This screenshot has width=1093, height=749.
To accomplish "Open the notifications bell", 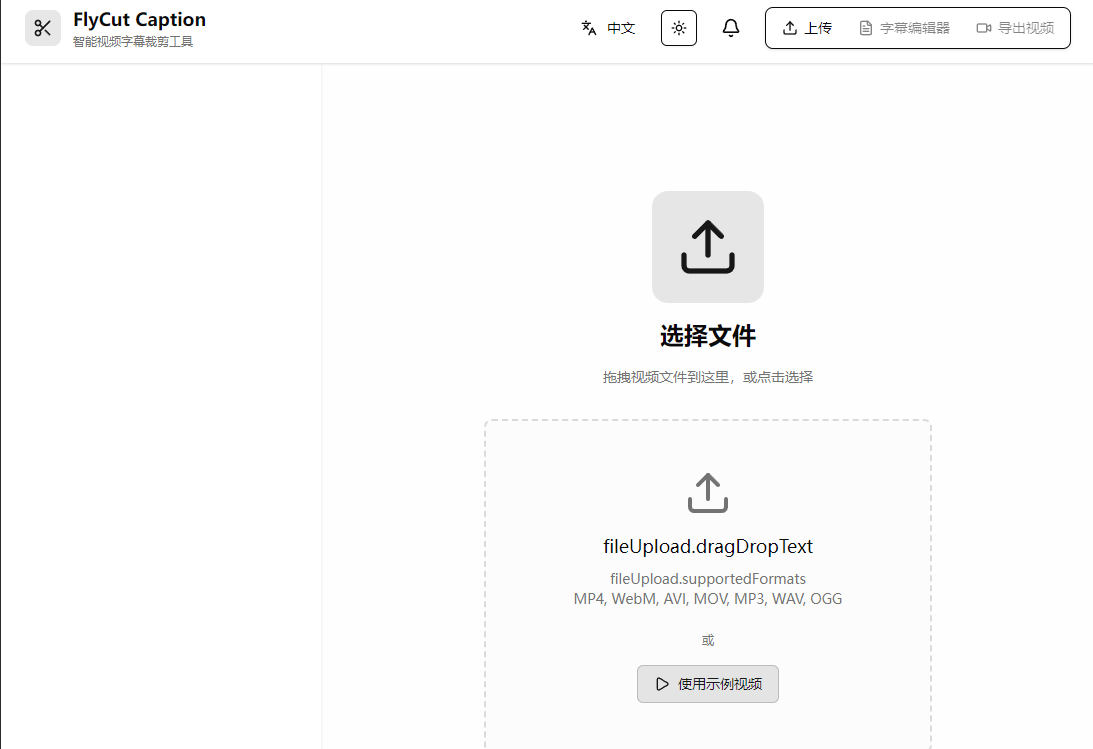I will tap(731, 28).
